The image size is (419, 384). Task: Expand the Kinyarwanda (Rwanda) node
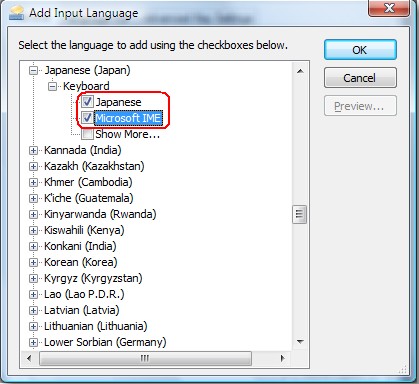33,214
